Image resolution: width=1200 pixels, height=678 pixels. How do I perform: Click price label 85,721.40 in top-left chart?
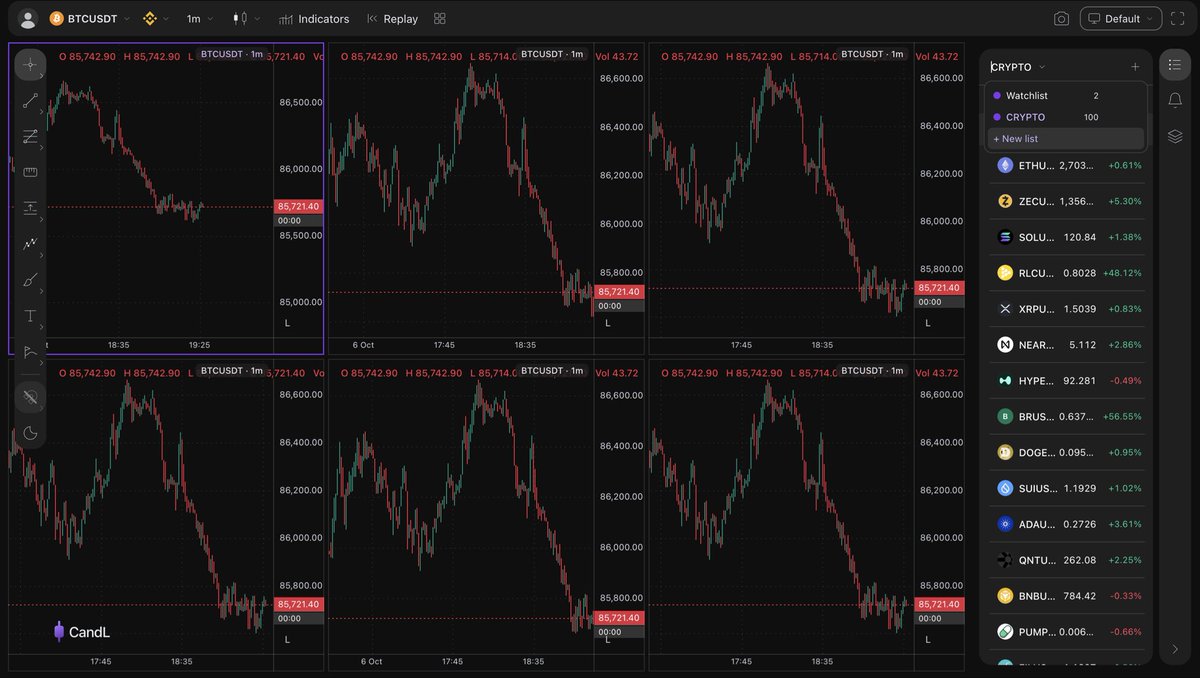click(298, 206)
